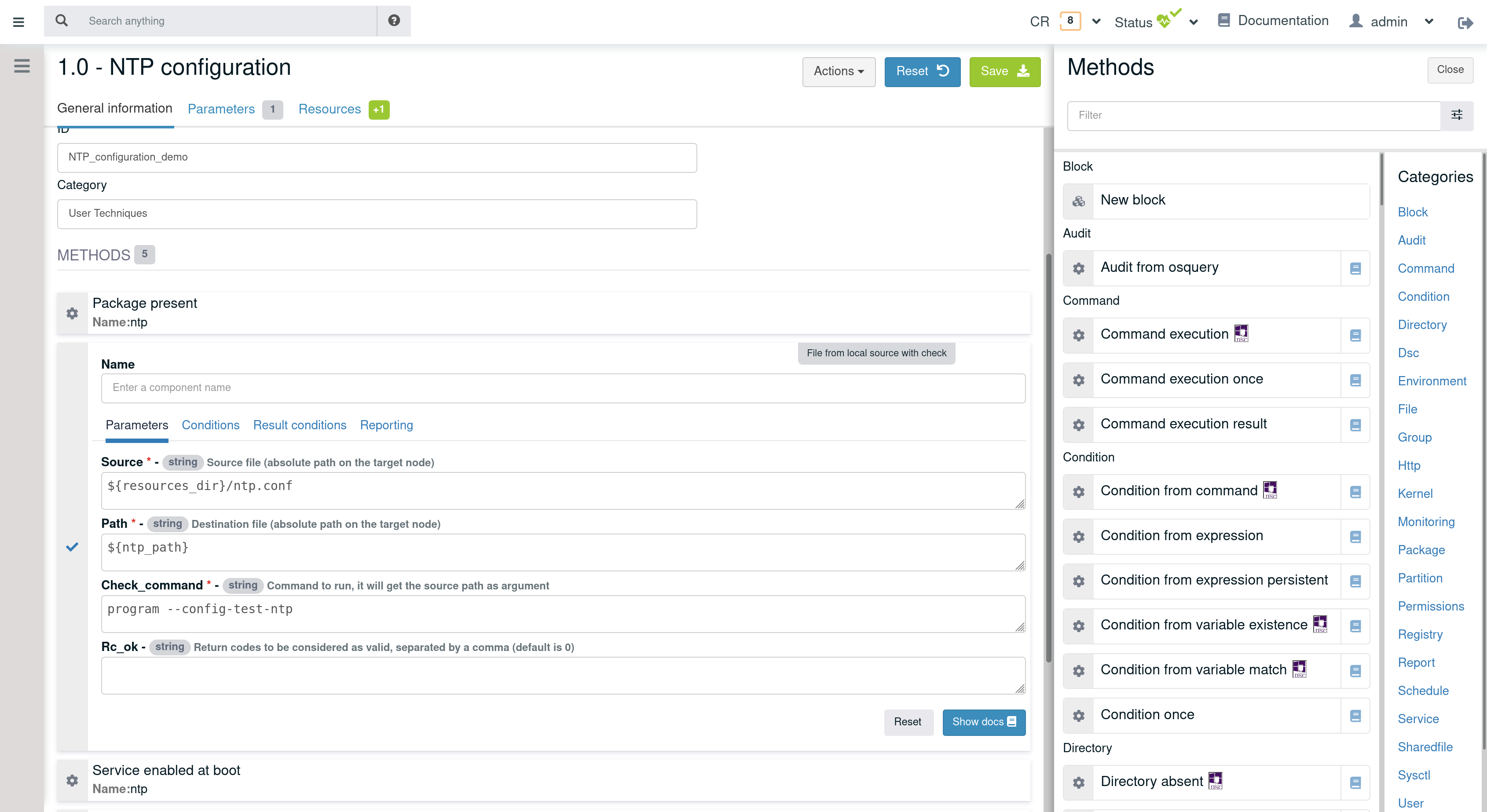Click the search magnifier icon

coord(62,21)
